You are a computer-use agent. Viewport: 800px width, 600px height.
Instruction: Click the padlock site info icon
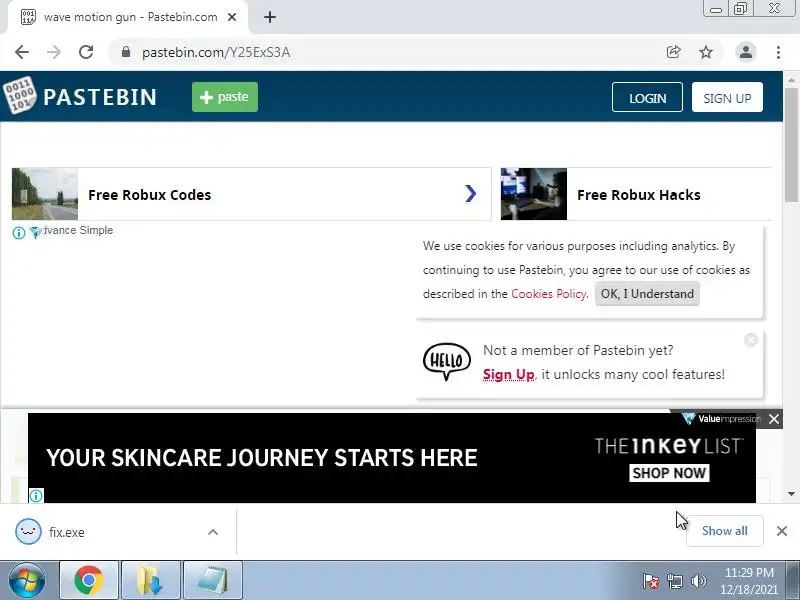click(x=126, y=52)
